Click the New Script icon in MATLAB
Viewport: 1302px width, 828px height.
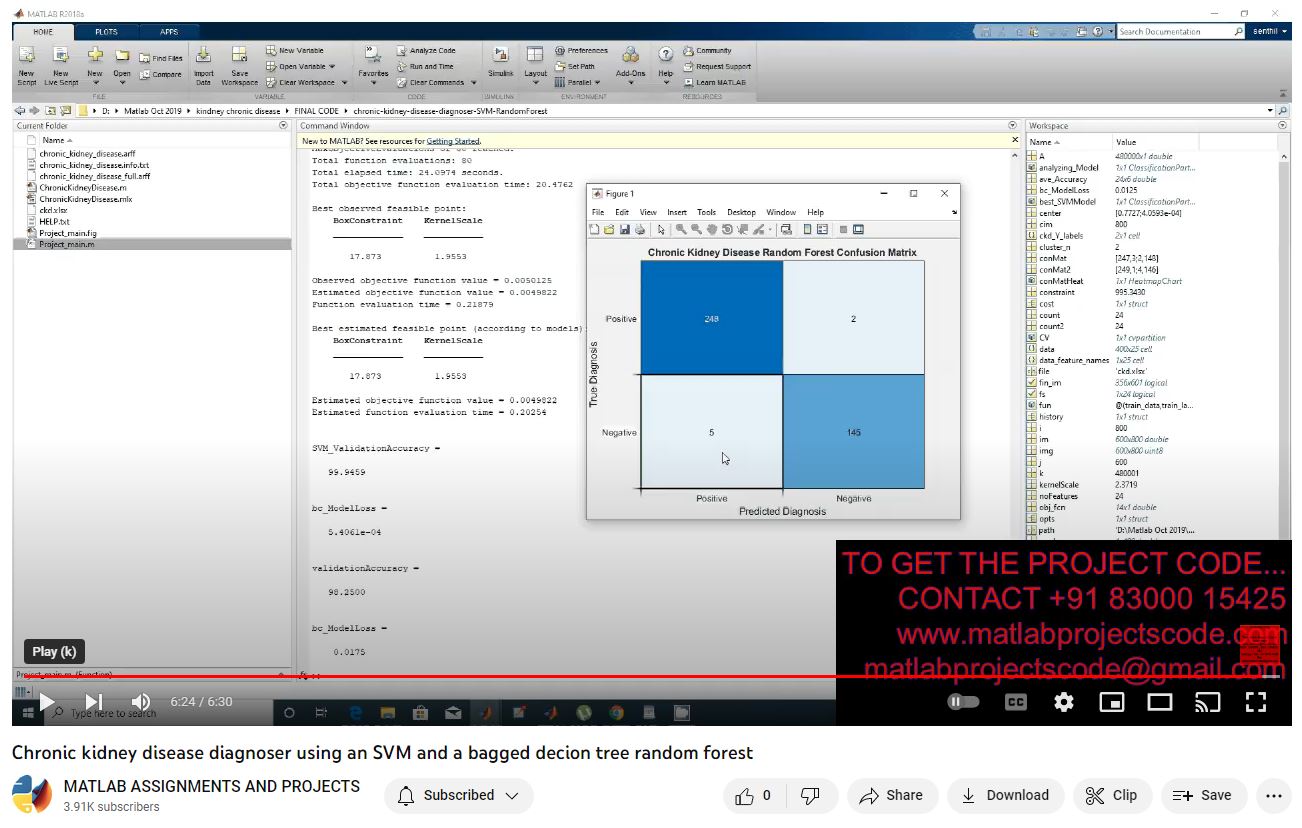[27, 57]
